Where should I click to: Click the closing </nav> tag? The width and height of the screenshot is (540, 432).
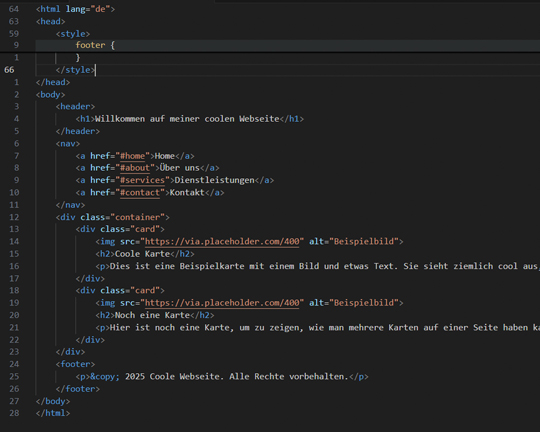pos(70,205)
